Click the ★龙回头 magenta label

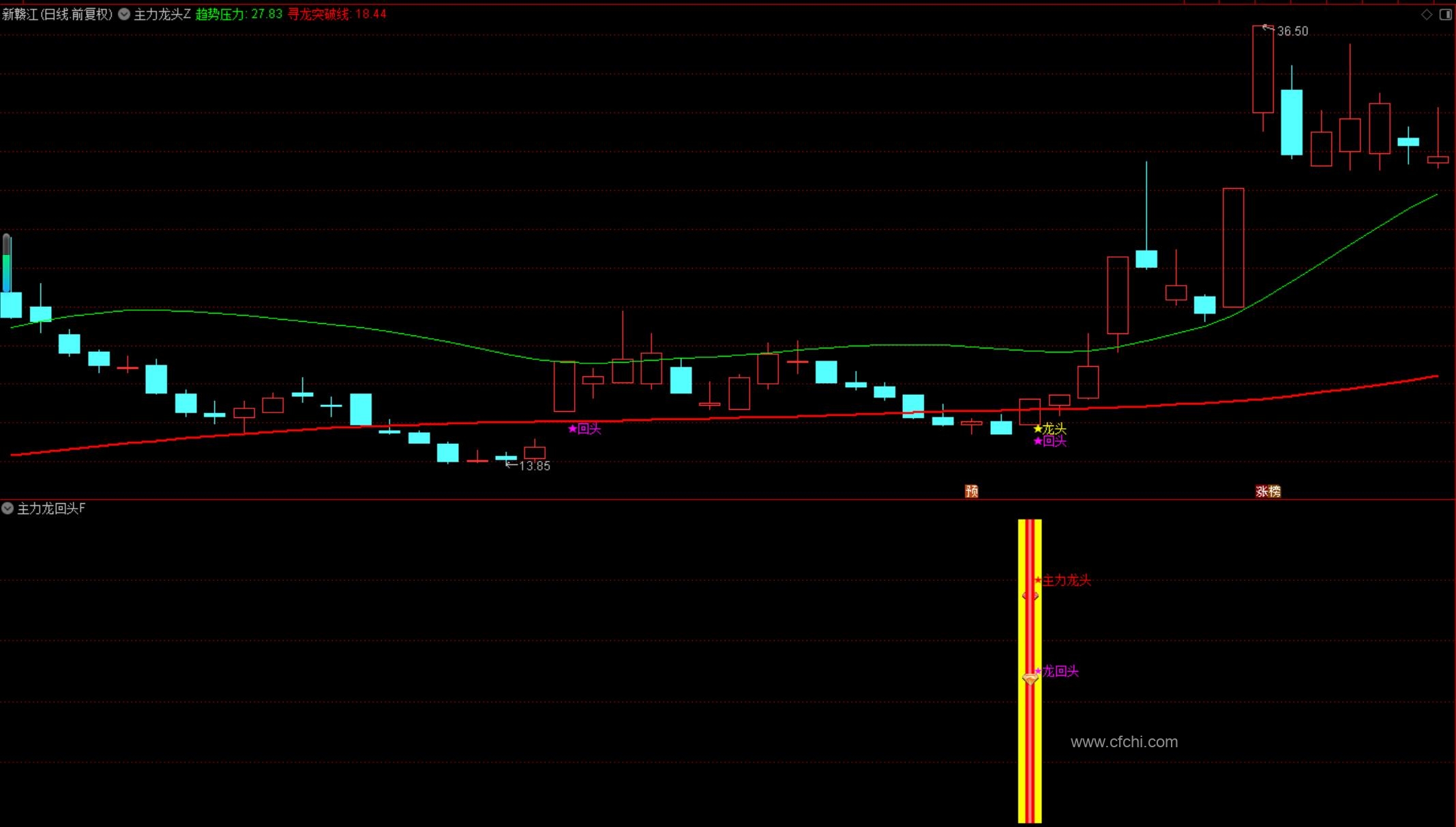(x=1057, y=671)
